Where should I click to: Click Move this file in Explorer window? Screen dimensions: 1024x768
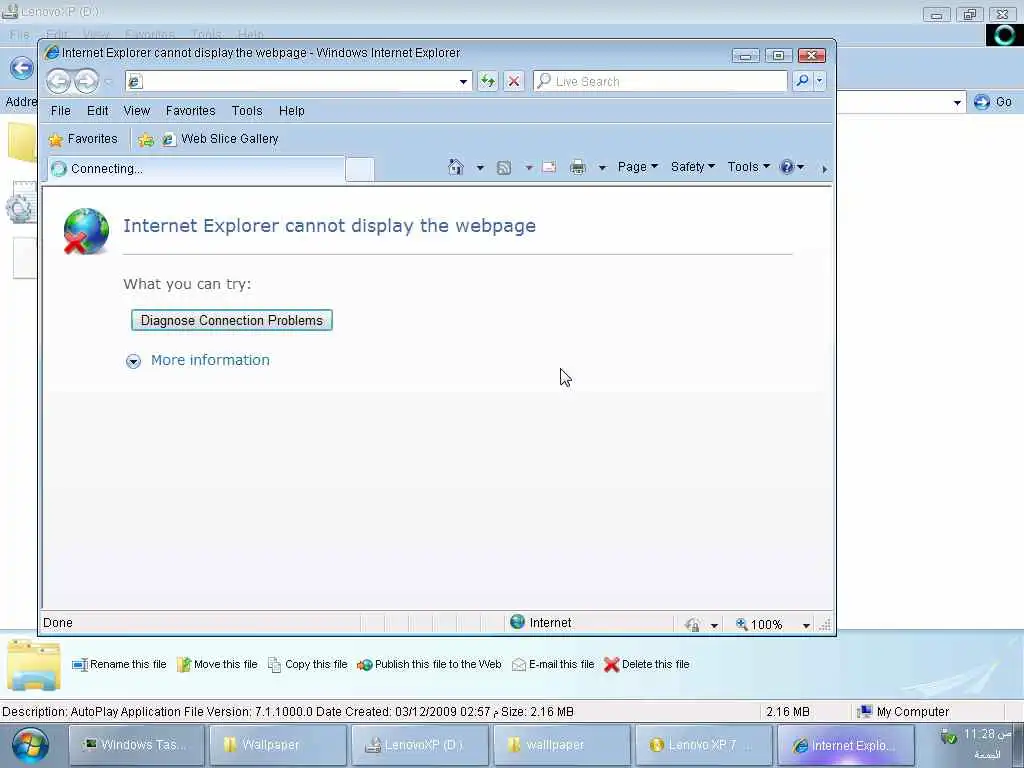pyautogui.click(x=217, y=665)
